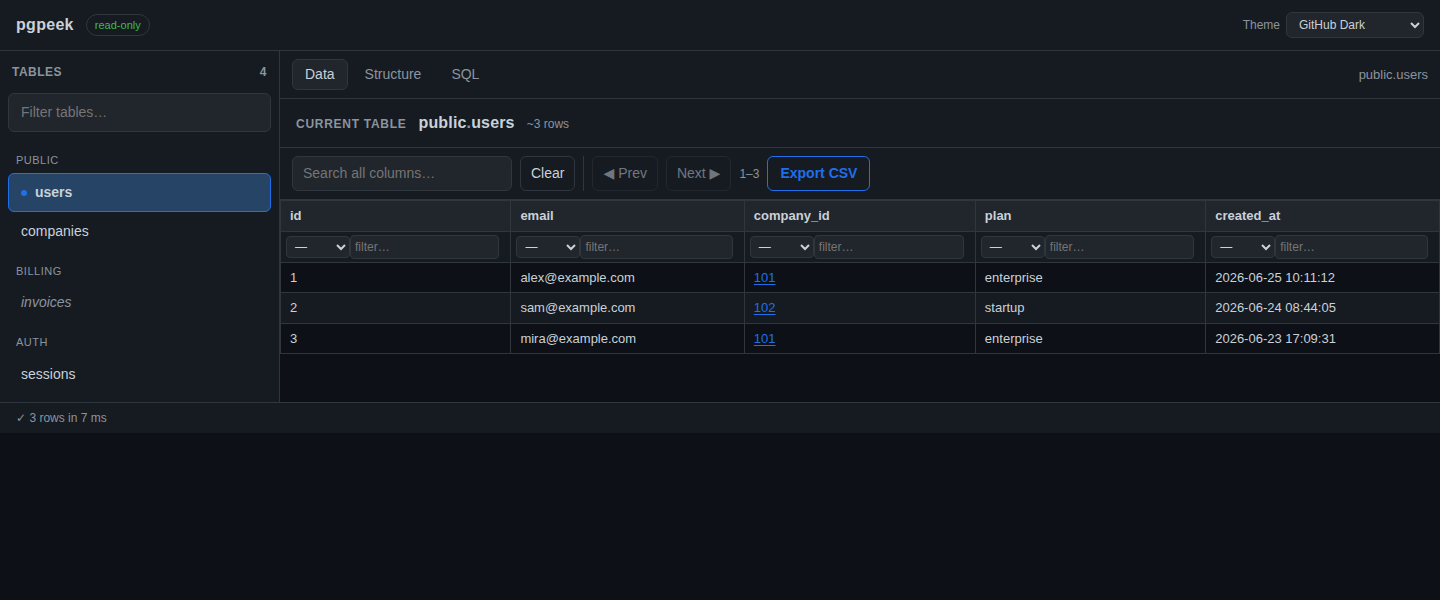
Task: Open the sessions table under Auth
Action: (139, 374)
